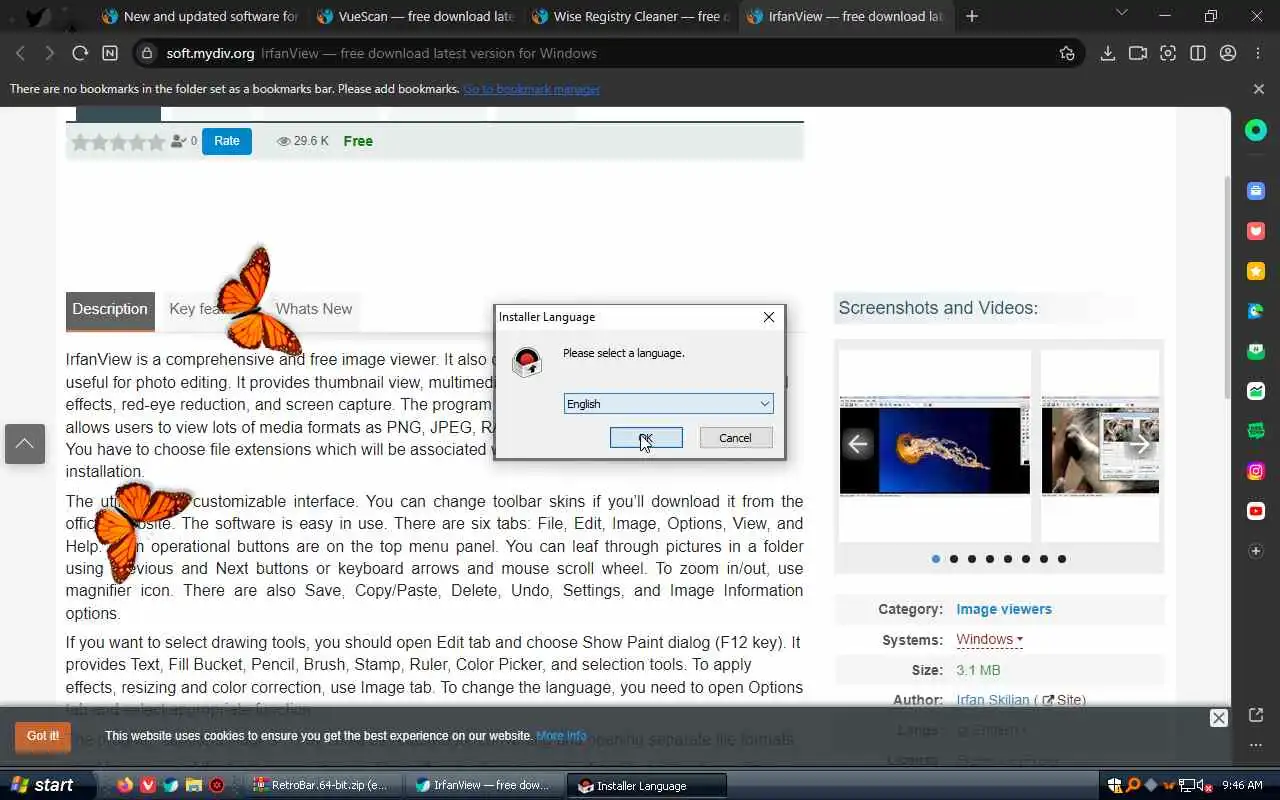The height and width of the screenshot is (800, 1280).
Task: Accept cookies with Got it! button
Action: click(x=43, y=736)
